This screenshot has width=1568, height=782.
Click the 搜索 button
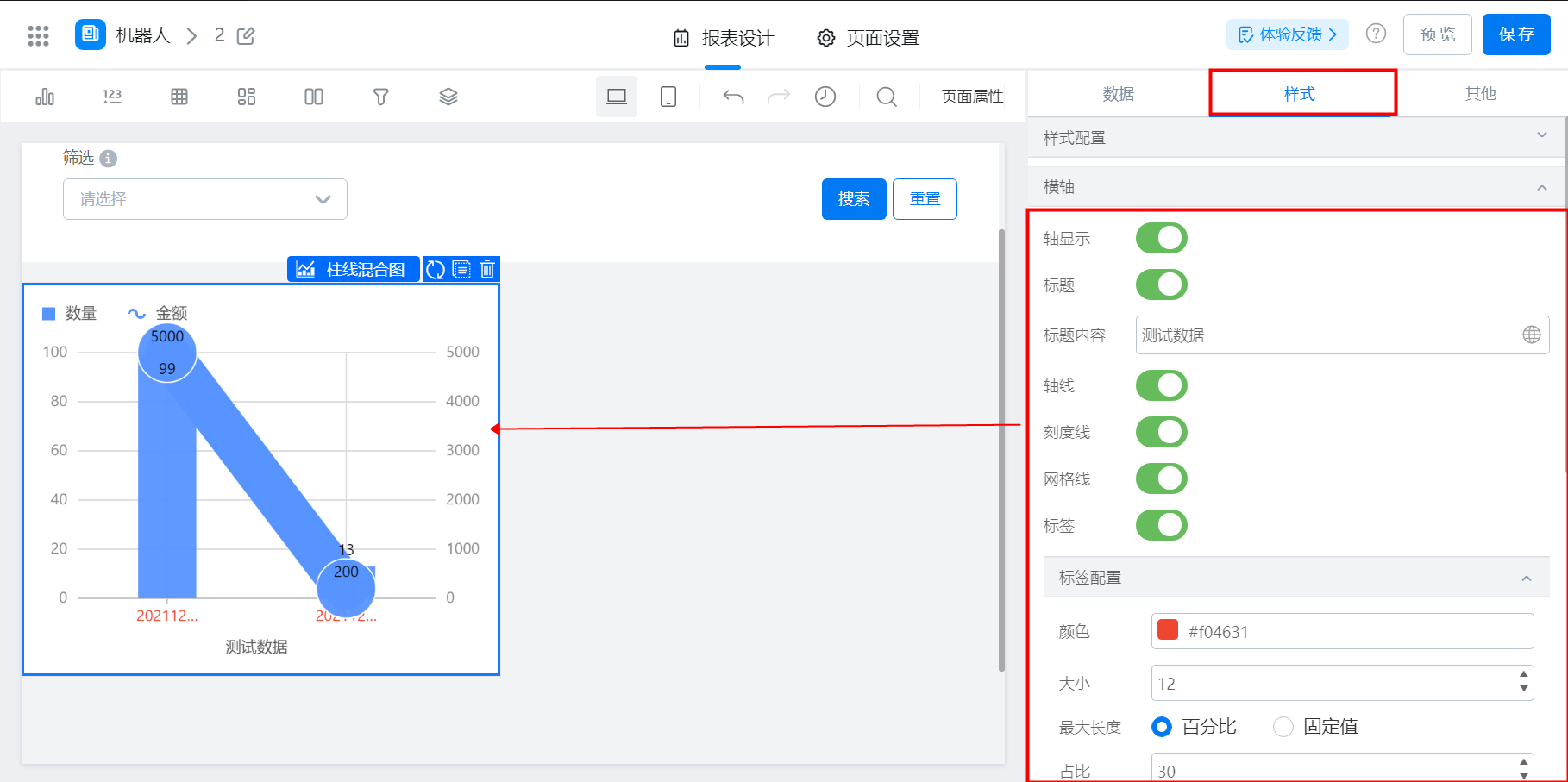853,199
